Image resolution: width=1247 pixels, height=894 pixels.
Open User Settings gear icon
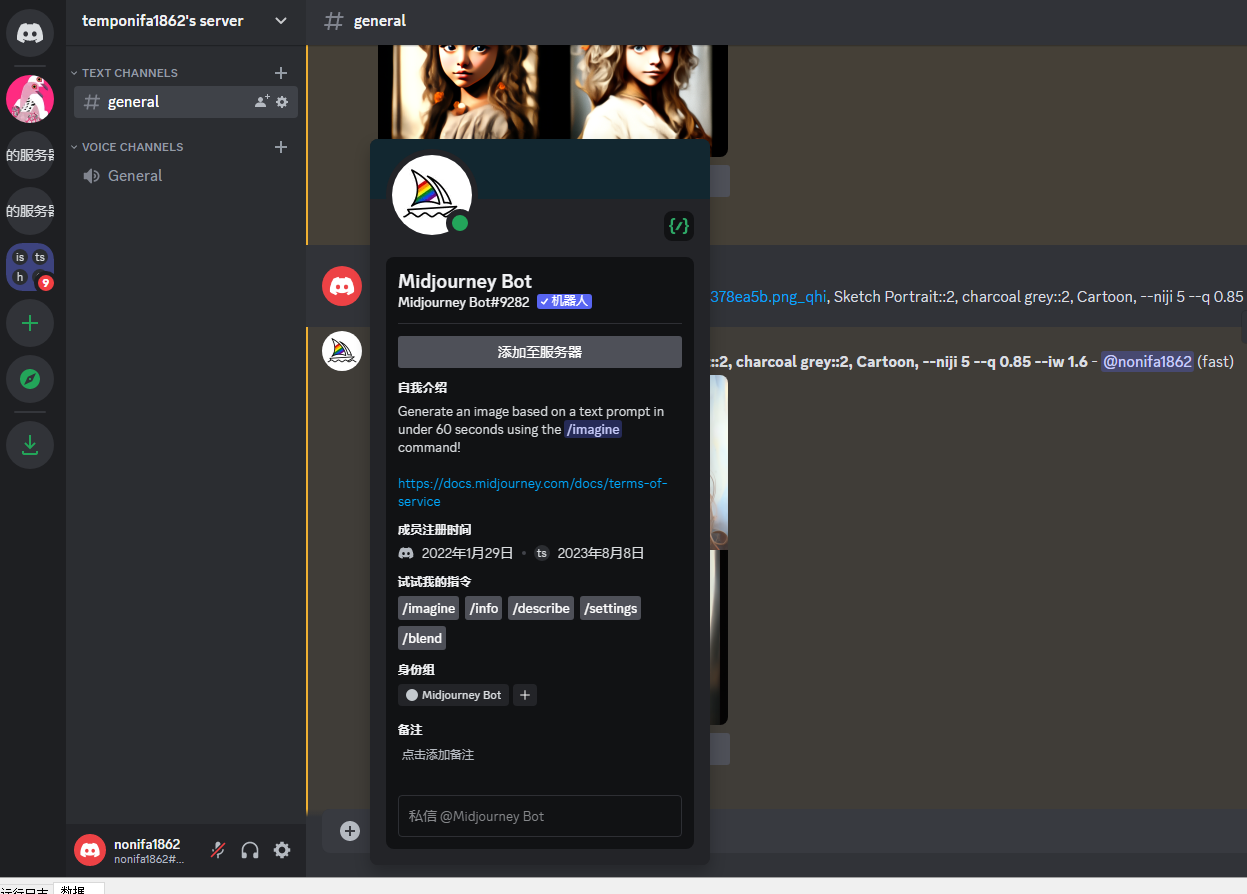coord(282,850)
